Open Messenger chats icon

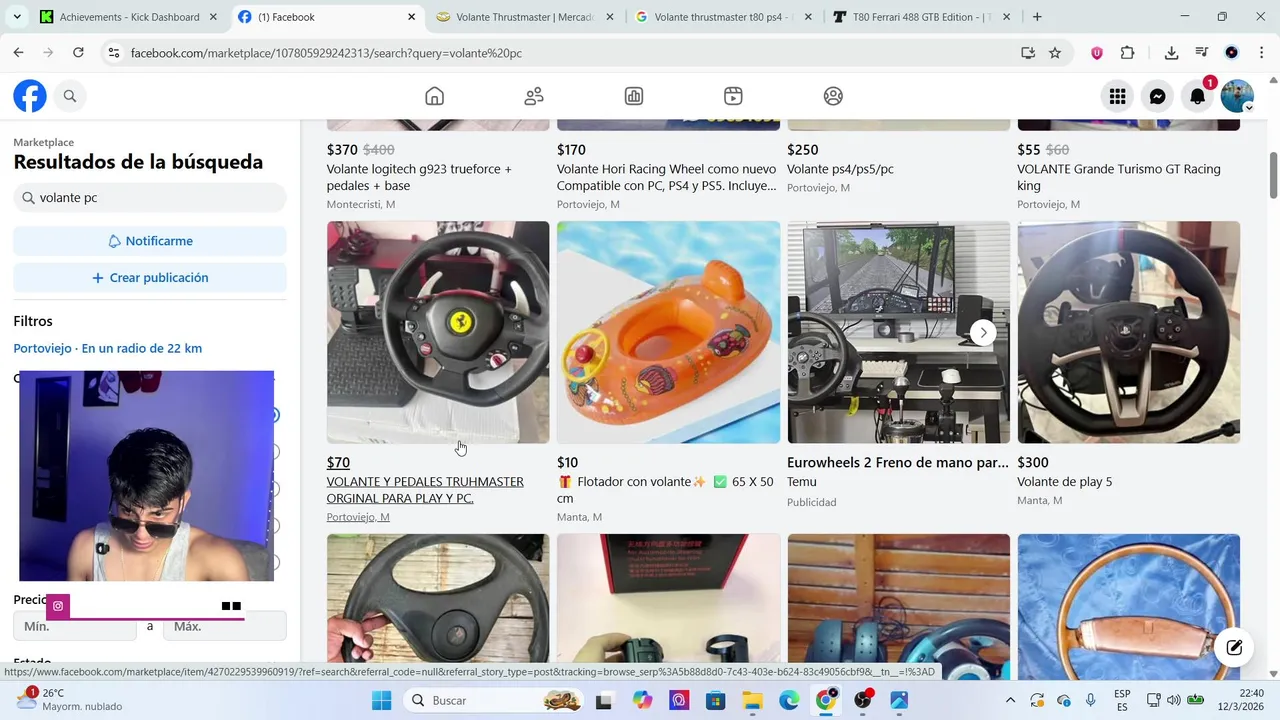pos(1157,96)
